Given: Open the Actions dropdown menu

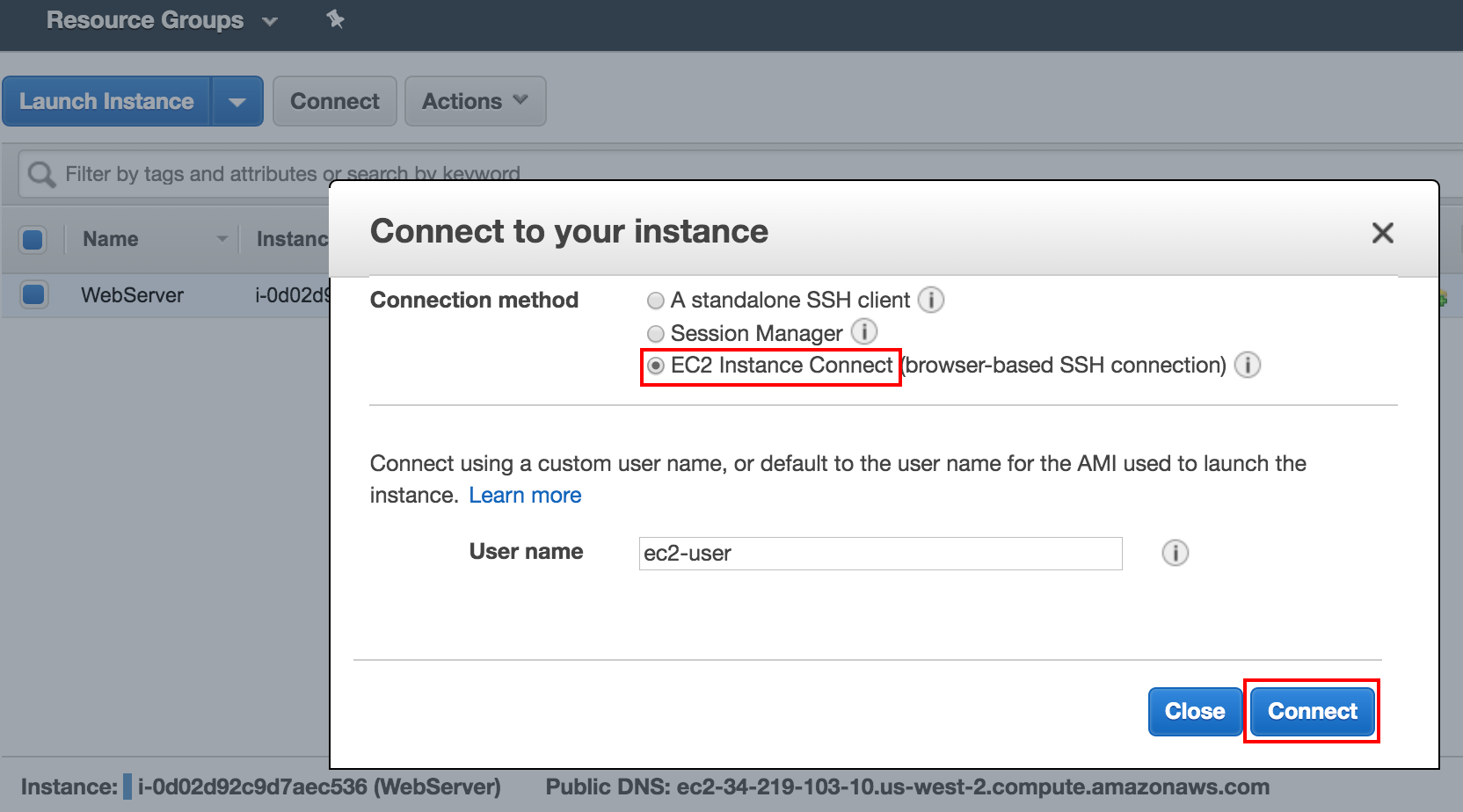Looking at the screenshot, I should [475, 102].
